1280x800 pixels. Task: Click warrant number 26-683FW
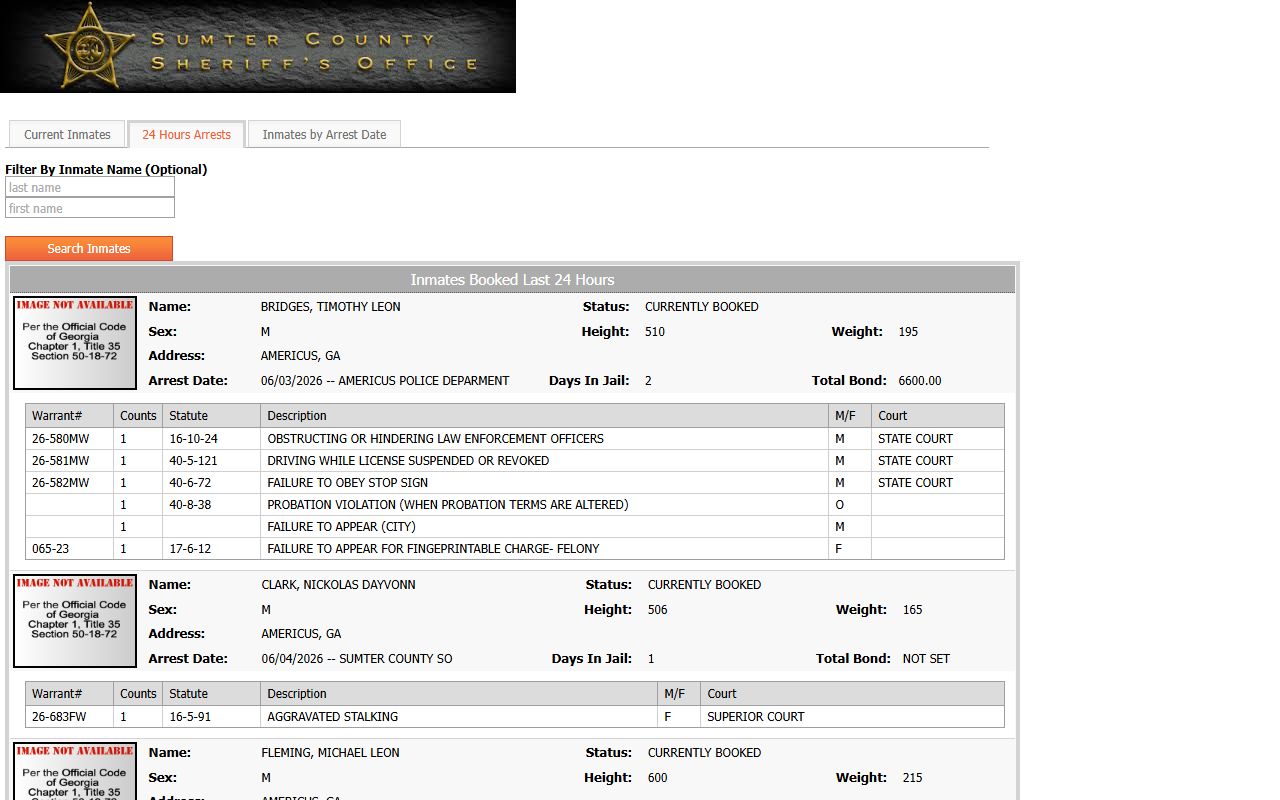coord(59,717)
